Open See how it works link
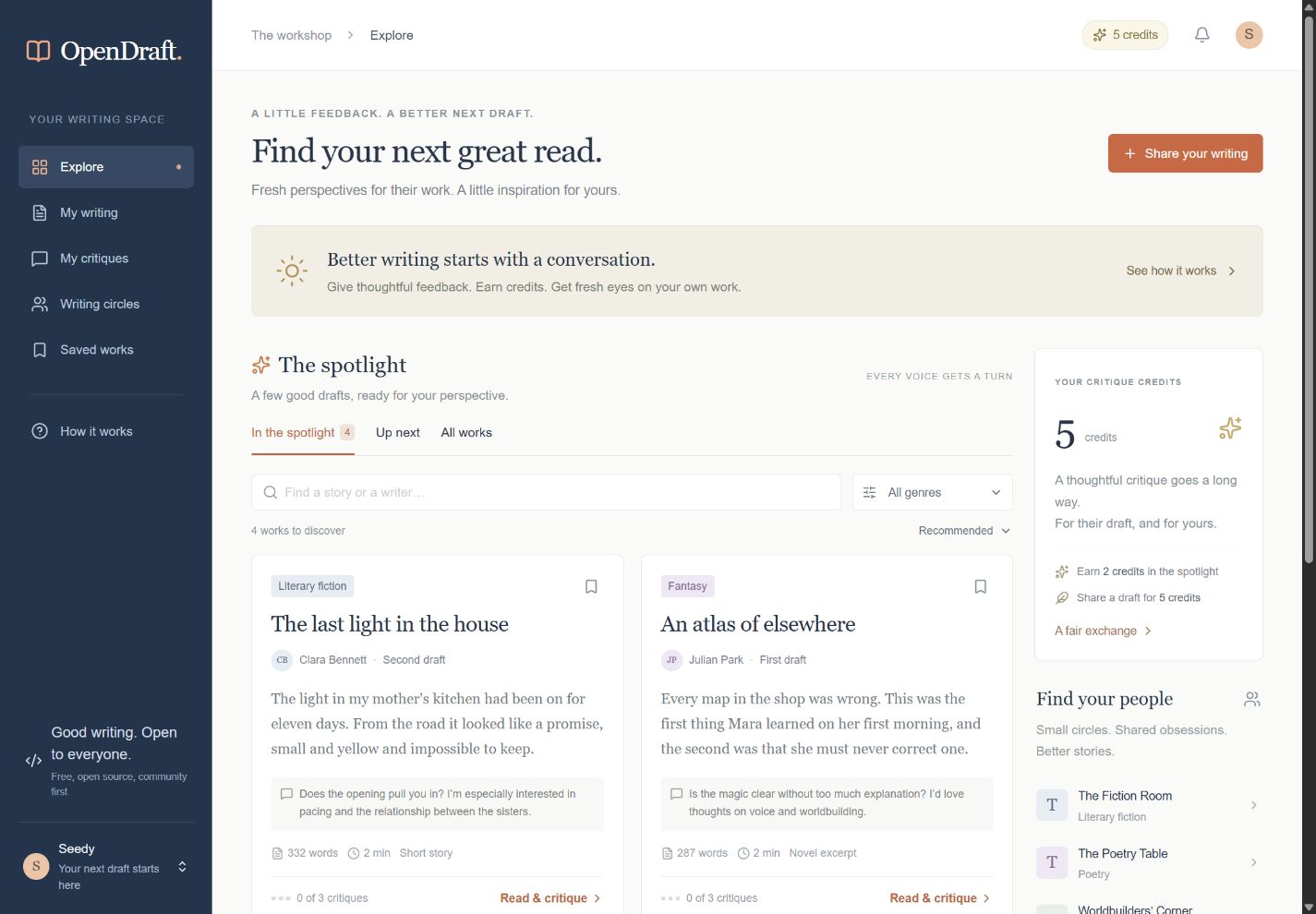Viewport: 1316px width, 914px height. tap(1180, 271)
